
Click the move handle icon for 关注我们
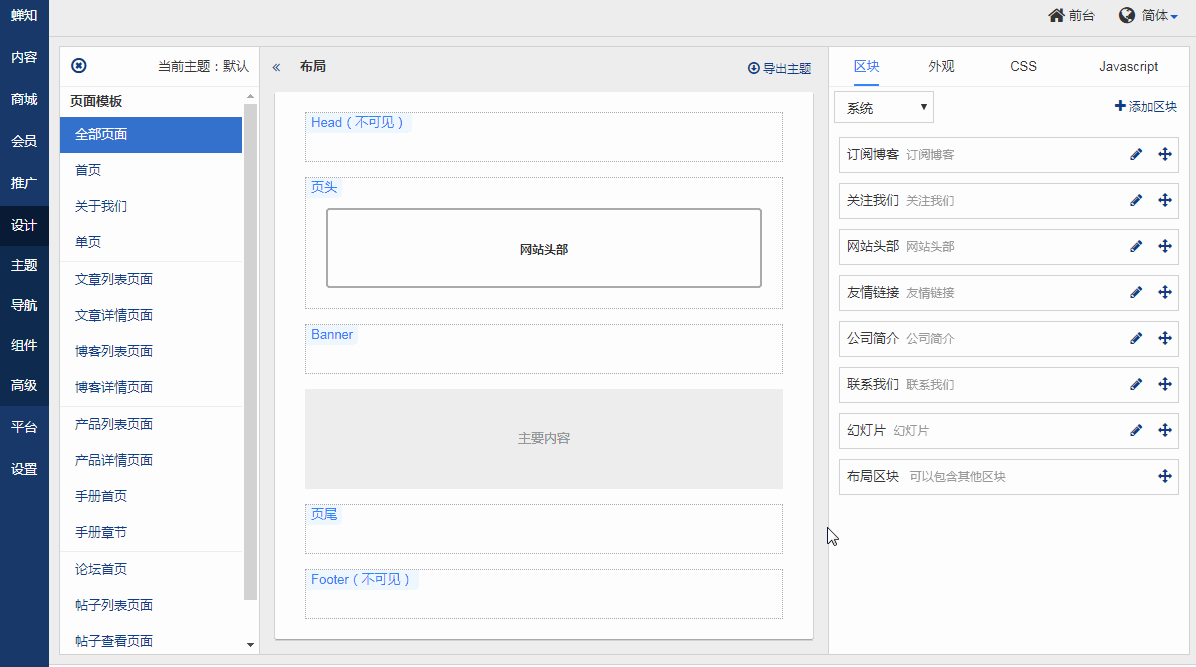[1165, 200]
